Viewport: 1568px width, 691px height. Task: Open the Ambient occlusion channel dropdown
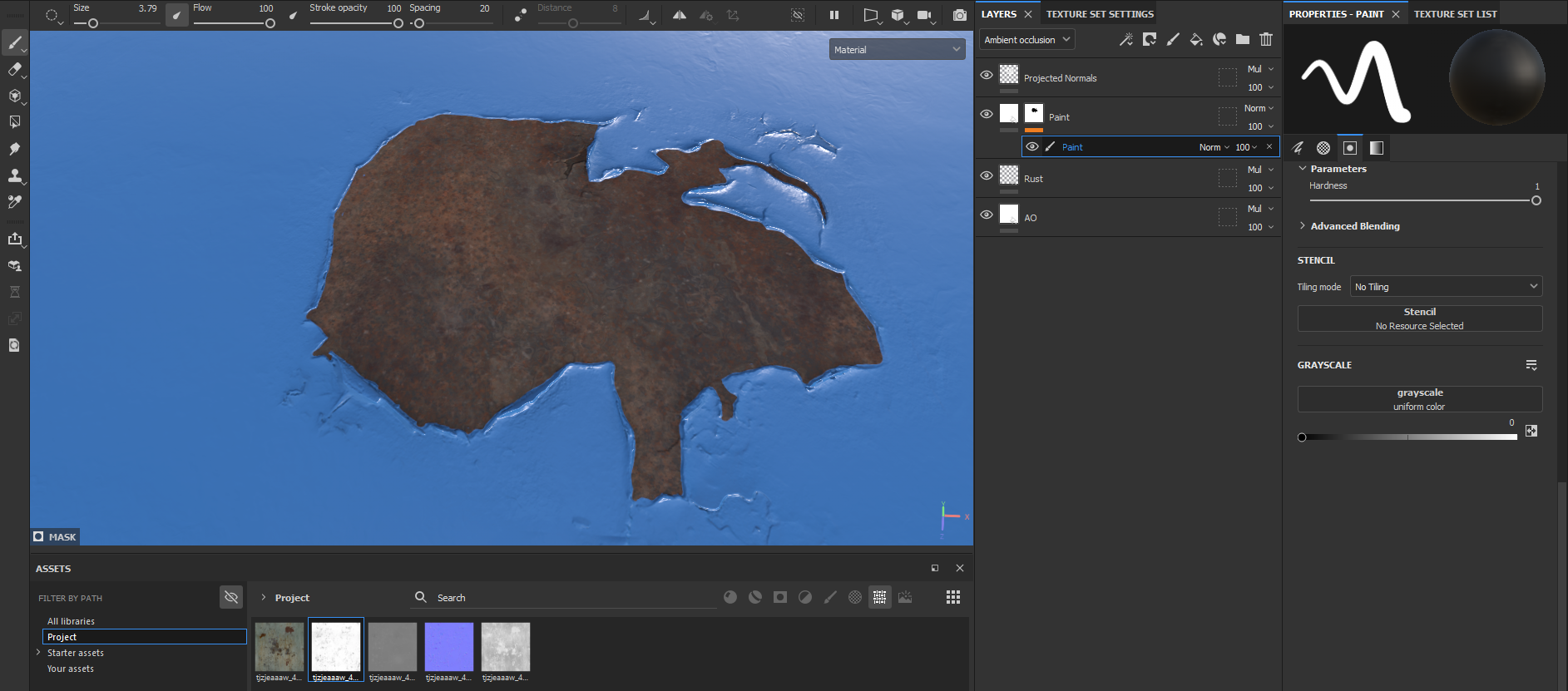(1026, 40)
